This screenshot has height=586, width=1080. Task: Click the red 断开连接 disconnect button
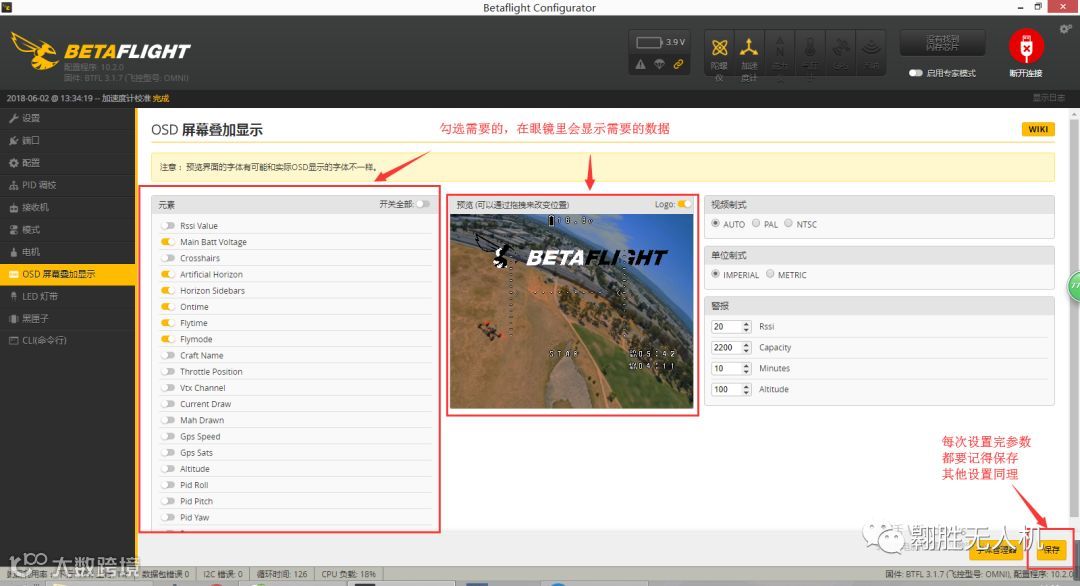pyautogui.click(x=1026, y=47)
